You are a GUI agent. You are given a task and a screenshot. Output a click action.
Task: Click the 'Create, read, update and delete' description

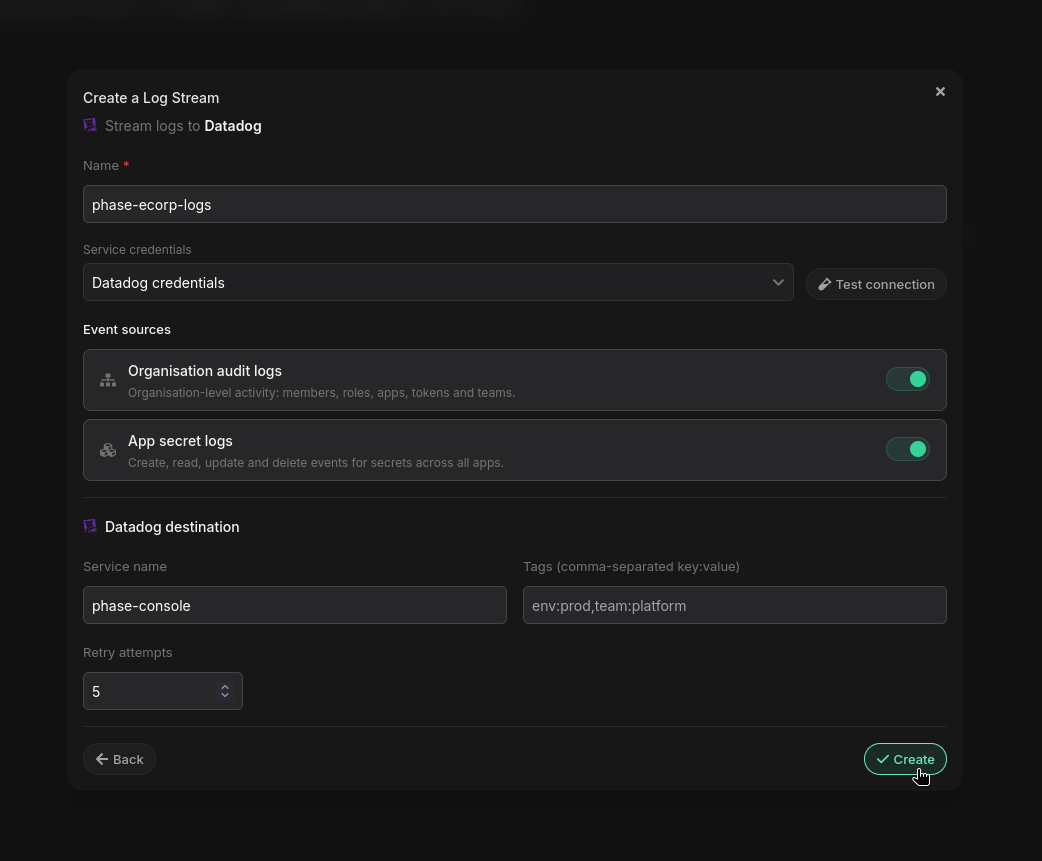(316, 462)
